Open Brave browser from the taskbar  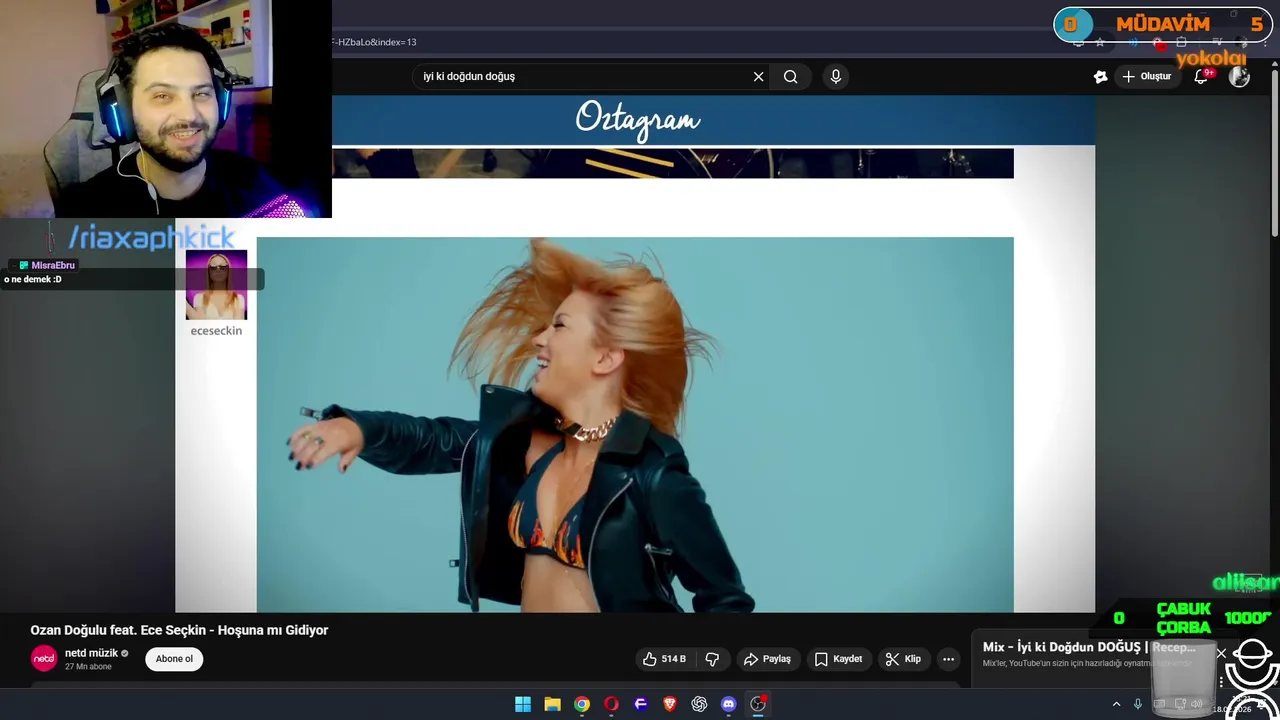pos(670,704)
